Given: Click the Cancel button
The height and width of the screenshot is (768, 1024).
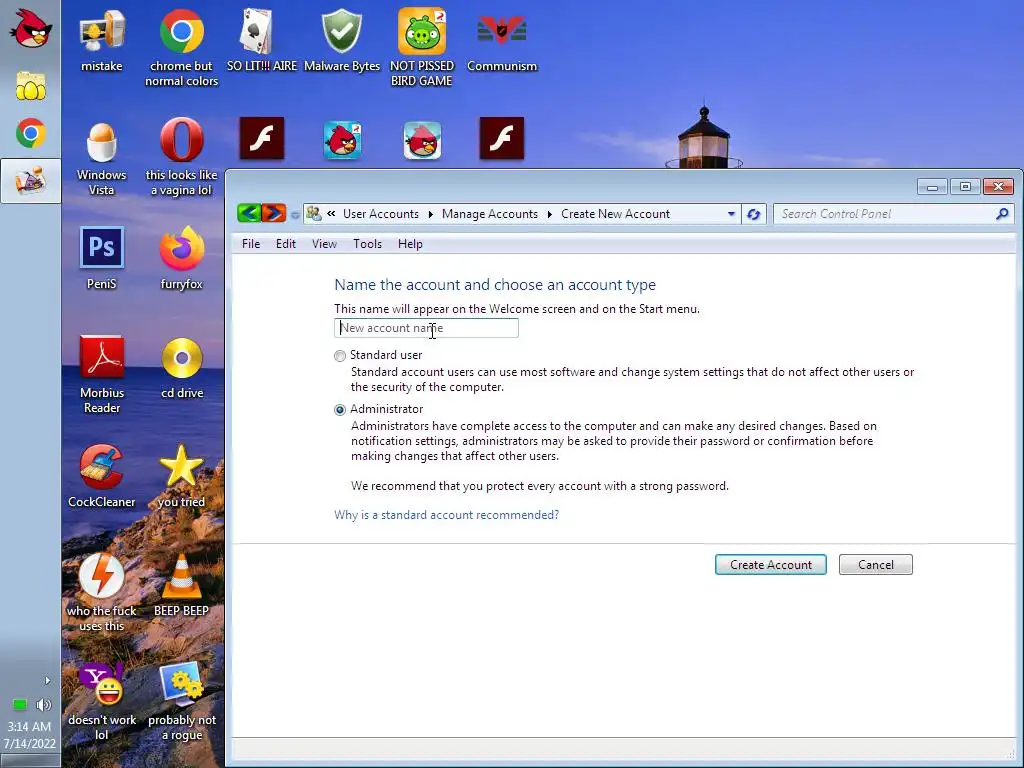Looking at the screenshot, I should [876, 565].
